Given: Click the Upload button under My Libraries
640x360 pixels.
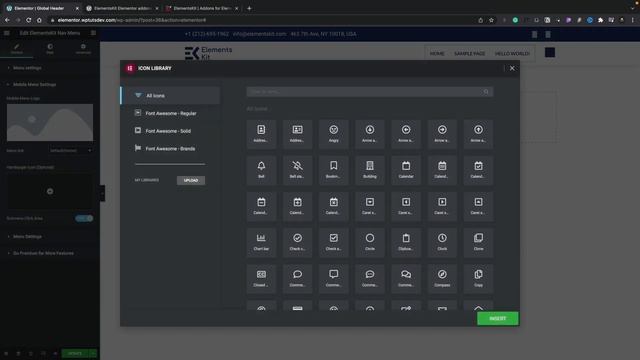Looking at the screenshot, I should (x=191, y=180).
